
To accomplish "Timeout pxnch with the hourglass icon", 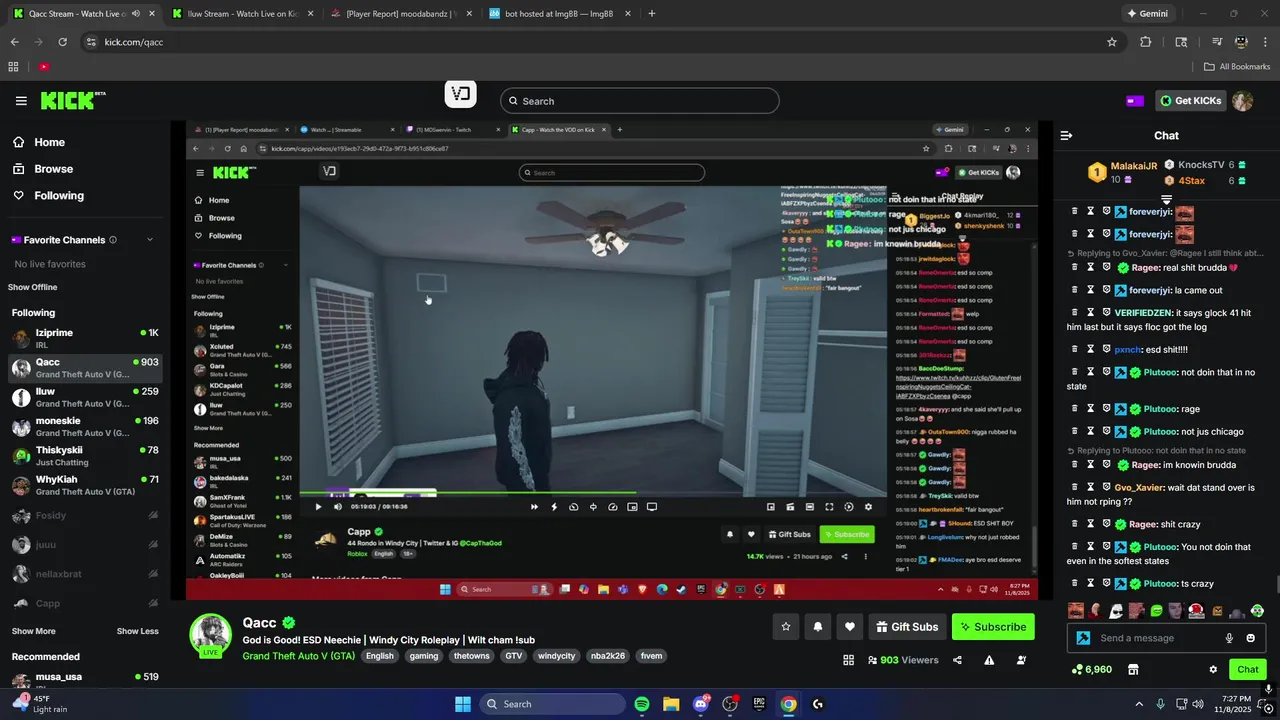I will click(x=1090, y=350).
